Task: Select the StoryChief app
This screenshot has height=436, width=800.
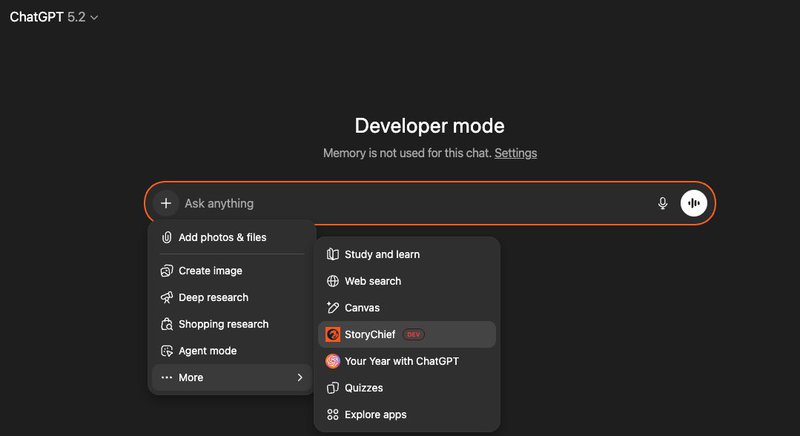Action: tap(407, 335)
